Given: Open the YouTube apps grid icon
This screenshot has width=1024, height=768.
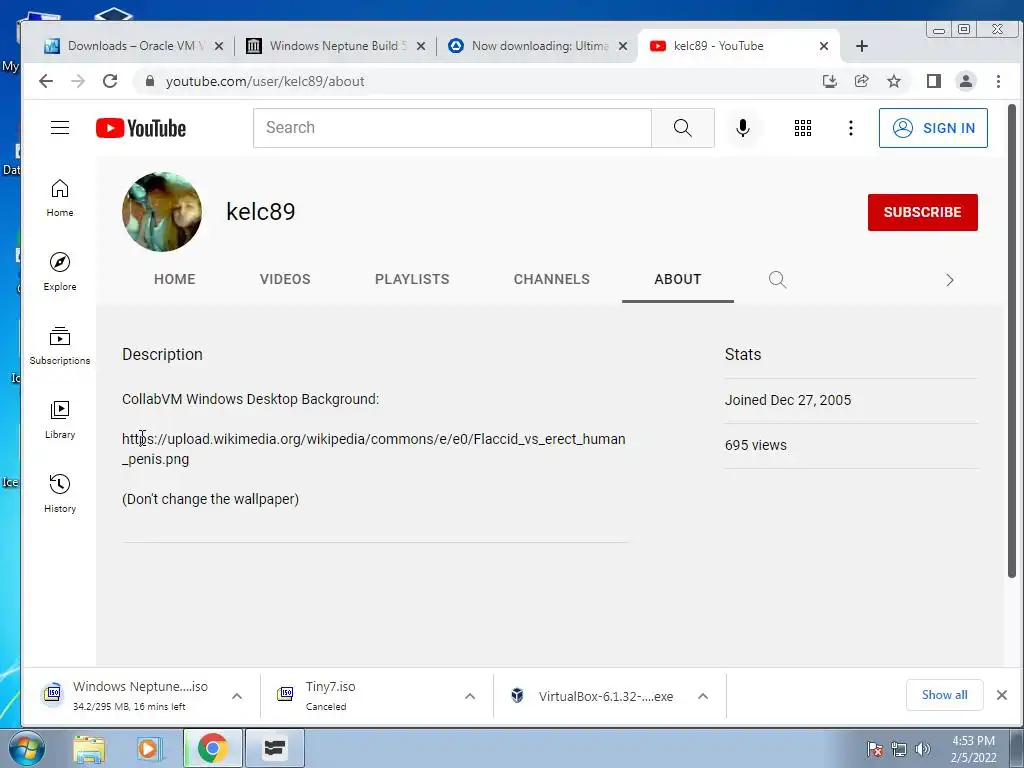Looking at the screenshot, I should [x=803, y=128].
